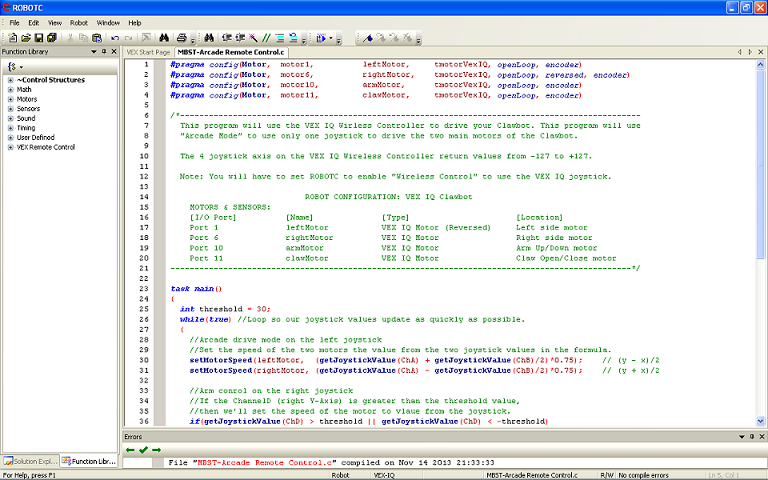Open the Function Library panel dropdown arrow
This screenshot has height=480, width=768.
pos(94,51)
